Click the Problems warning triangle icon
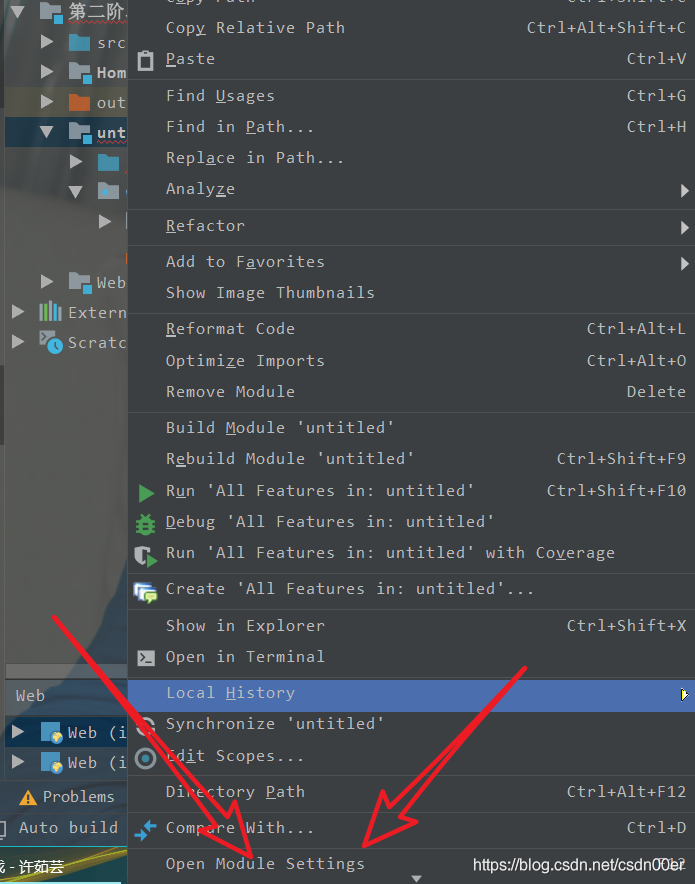Image resolution: width=695 pixels, height=884 pixels. pos(28,798)
